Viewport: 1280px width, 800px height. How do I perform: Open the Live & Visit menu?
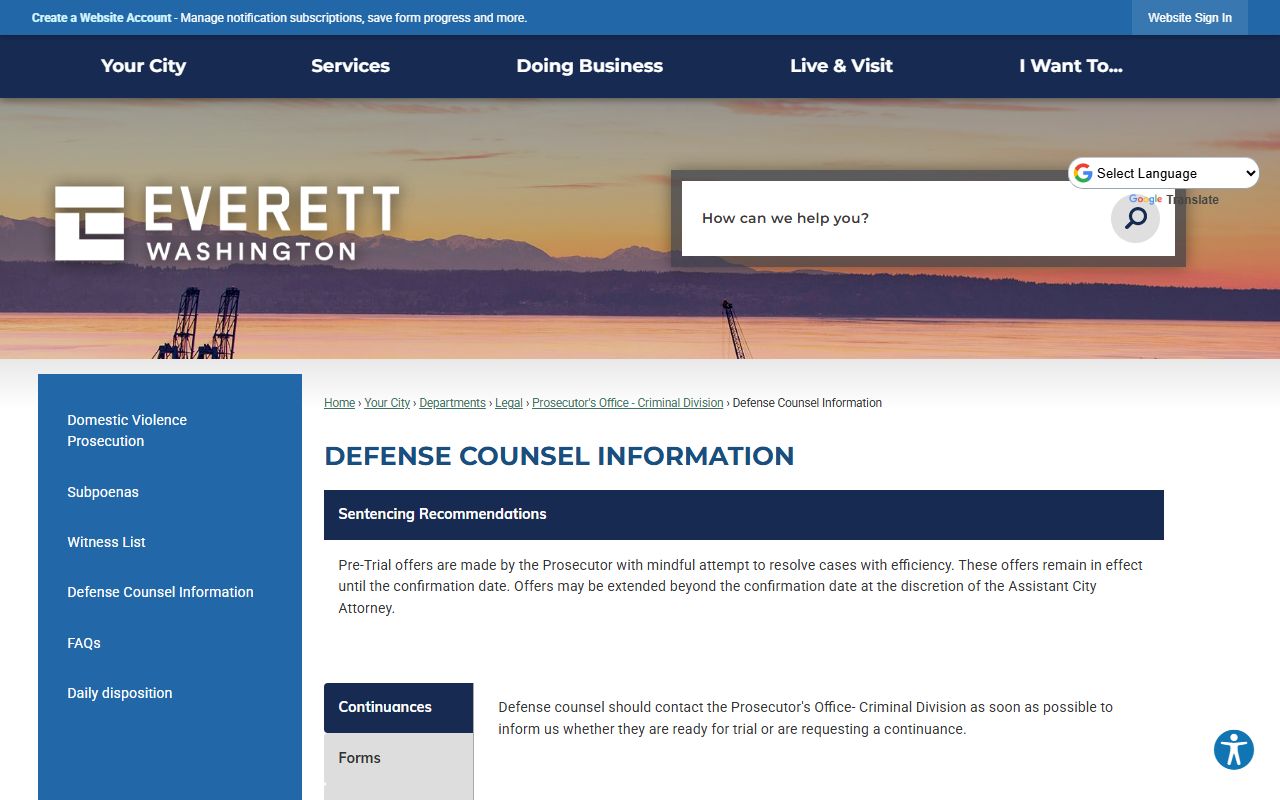click(841, 66)
